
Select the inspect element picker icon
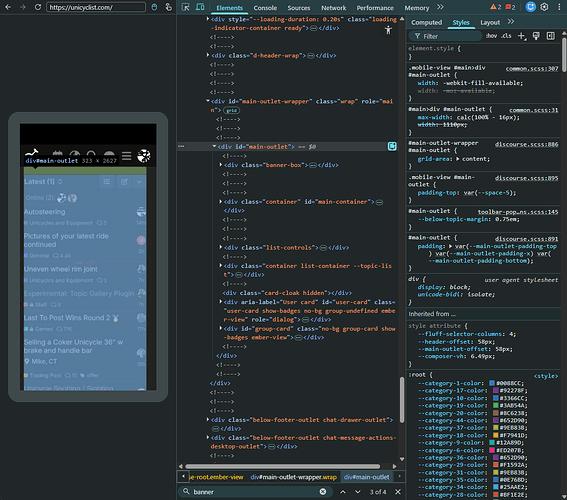point(186,7)
